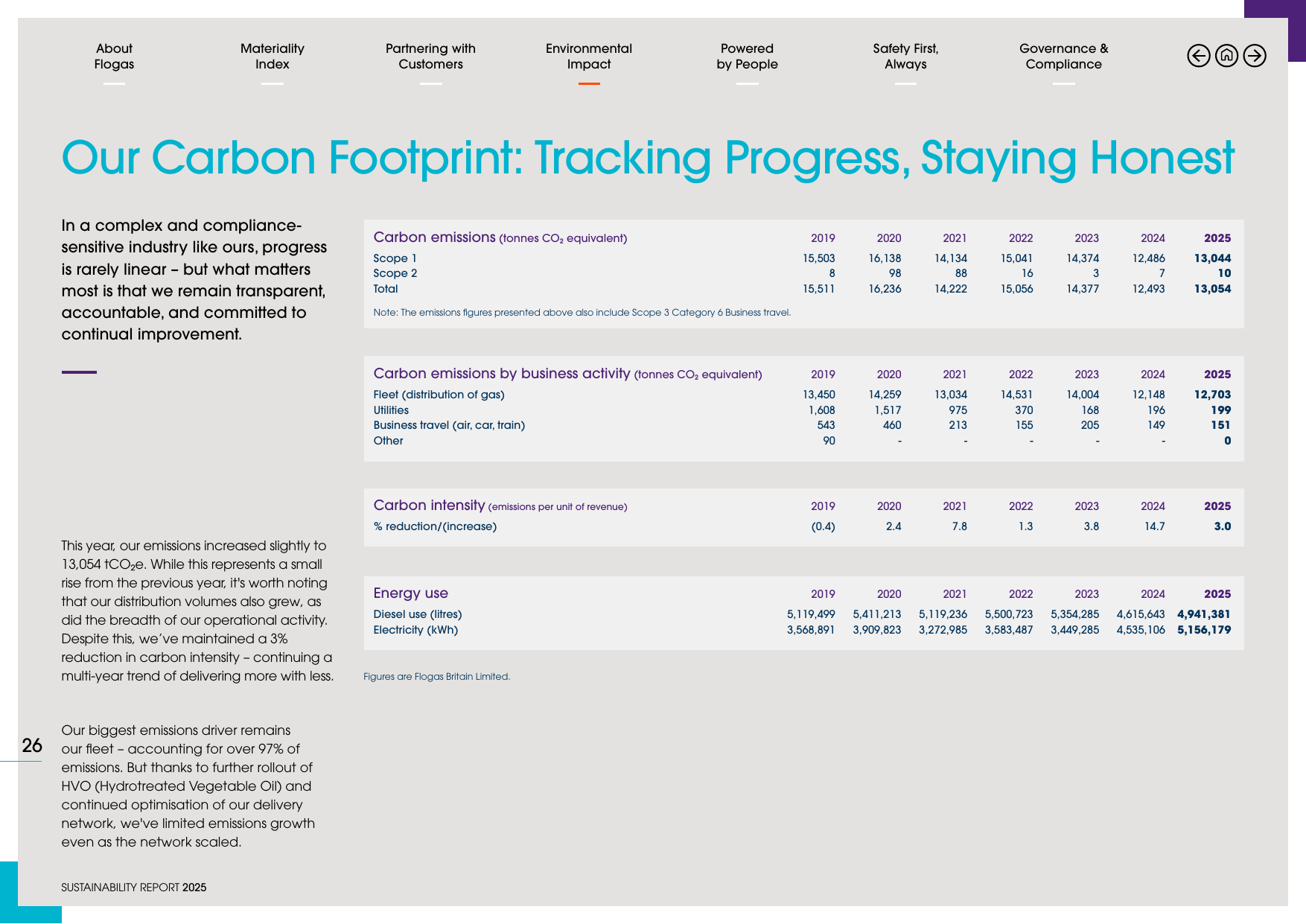The image size is (1306, 924).
Task: Open the About Flogas section
Action: (x=114, y=57)
